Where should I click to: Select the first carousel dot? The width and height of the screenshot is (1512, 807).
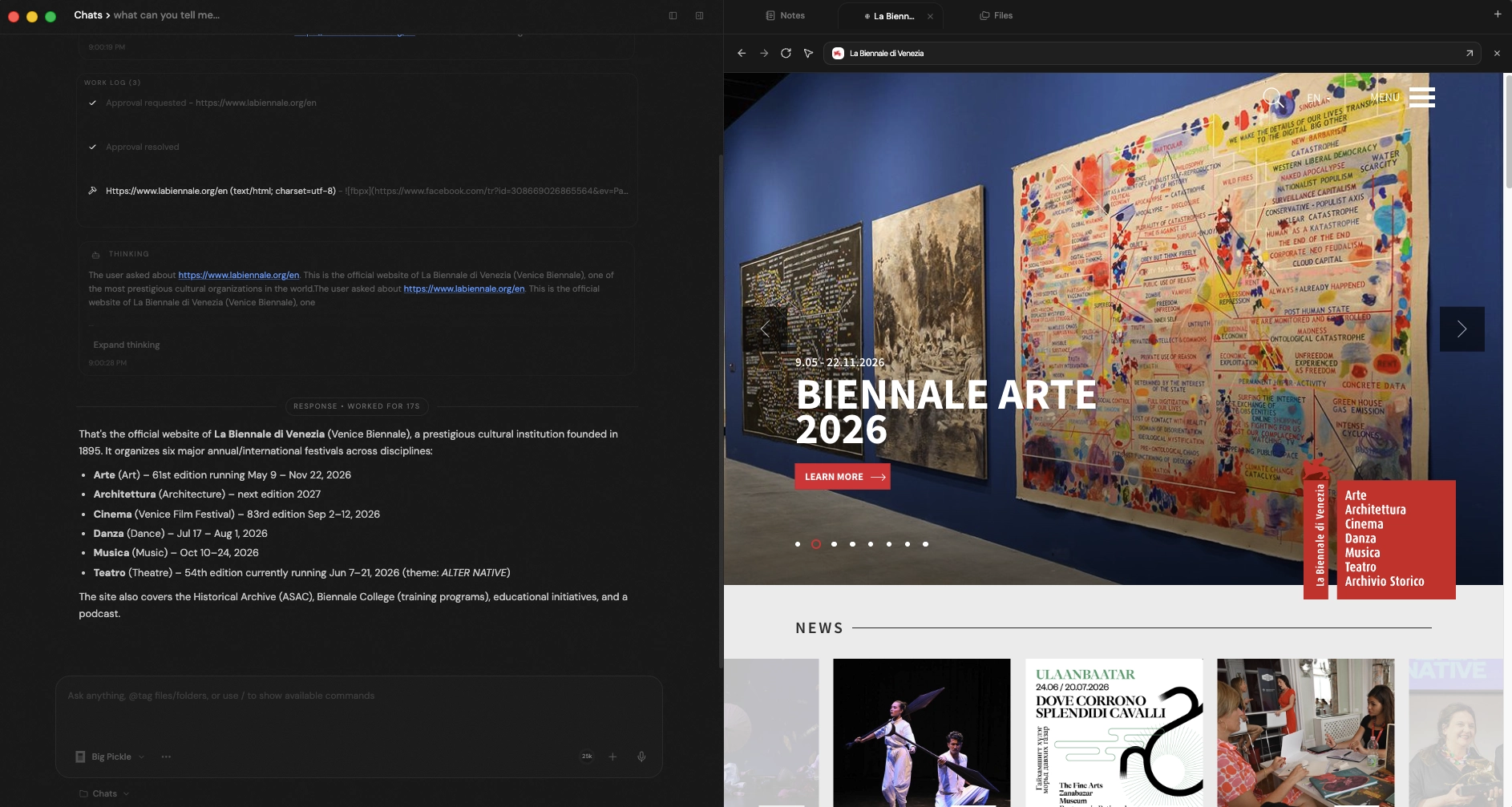click(x=798, y=544)
